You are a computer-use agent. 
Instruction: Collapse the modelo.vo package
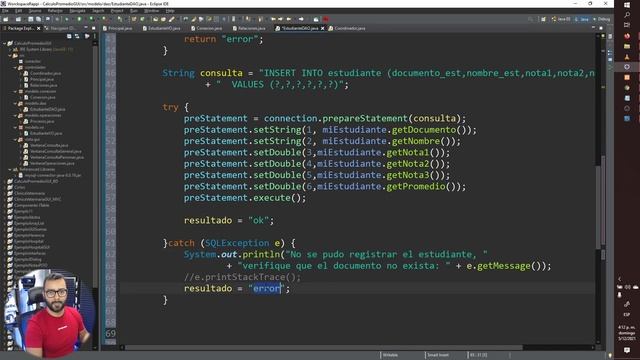pyautogui.click(x=15, y=127)
